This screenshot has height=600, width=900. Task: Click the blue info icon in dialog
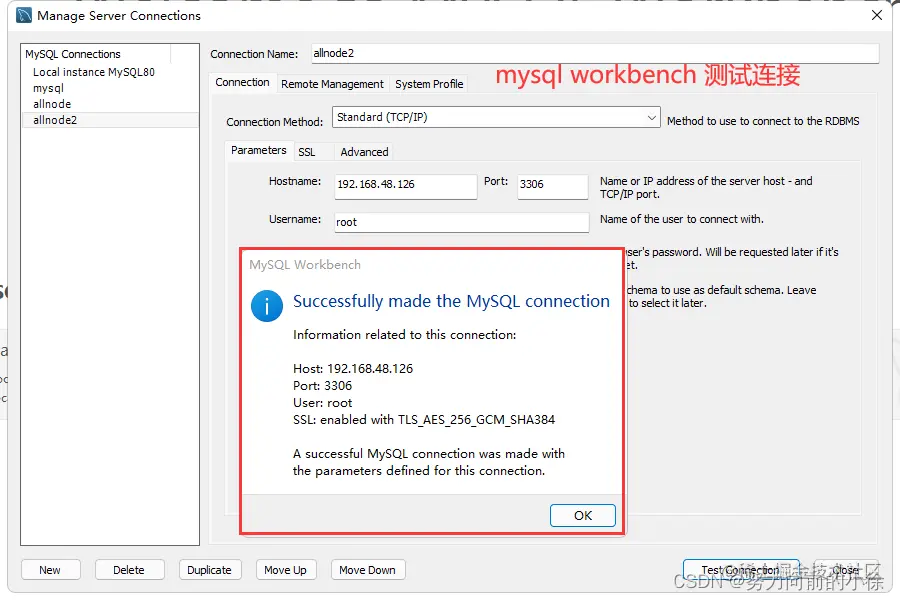[266, 305]
